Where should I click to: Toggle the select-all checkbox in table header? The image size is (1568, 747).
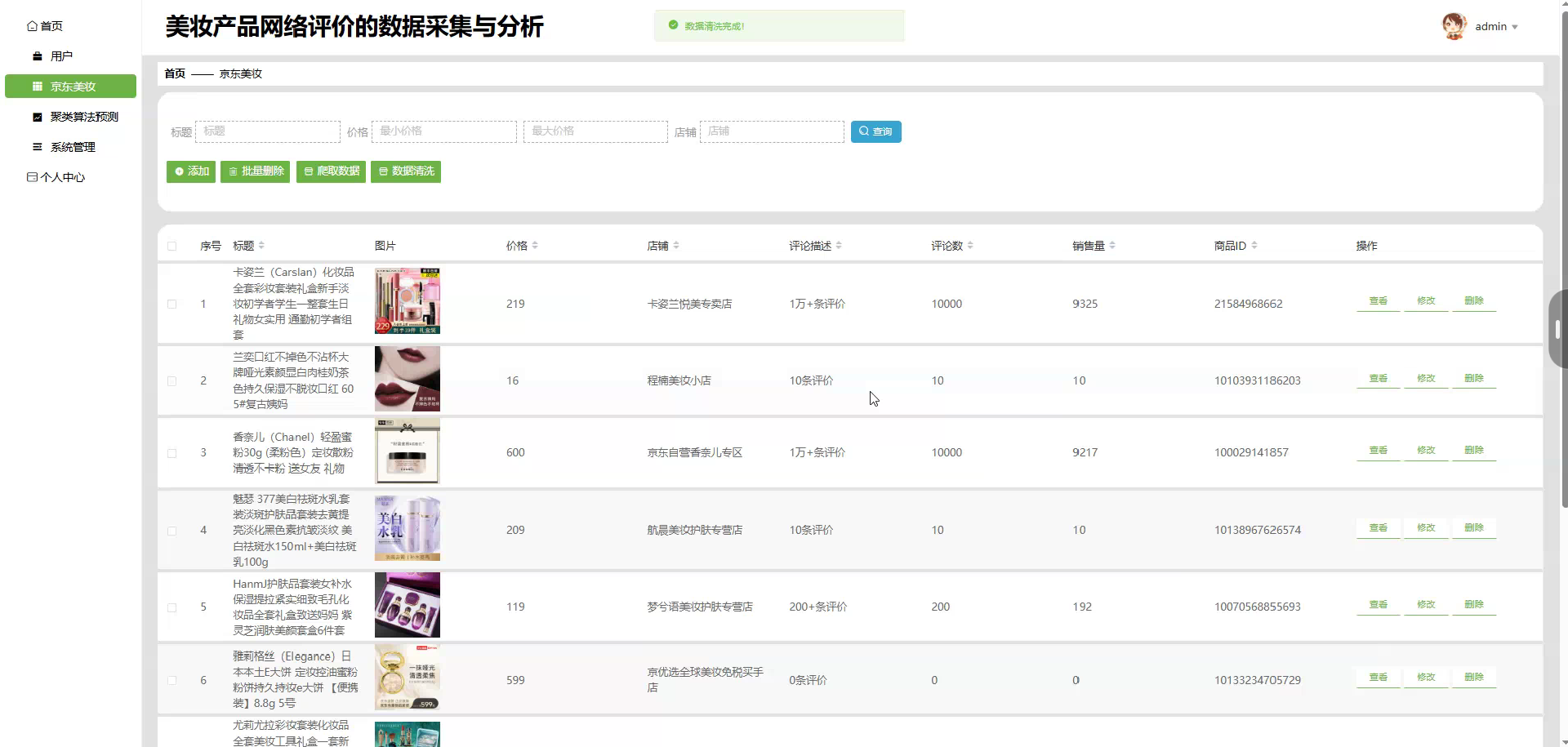pos(172,246)
